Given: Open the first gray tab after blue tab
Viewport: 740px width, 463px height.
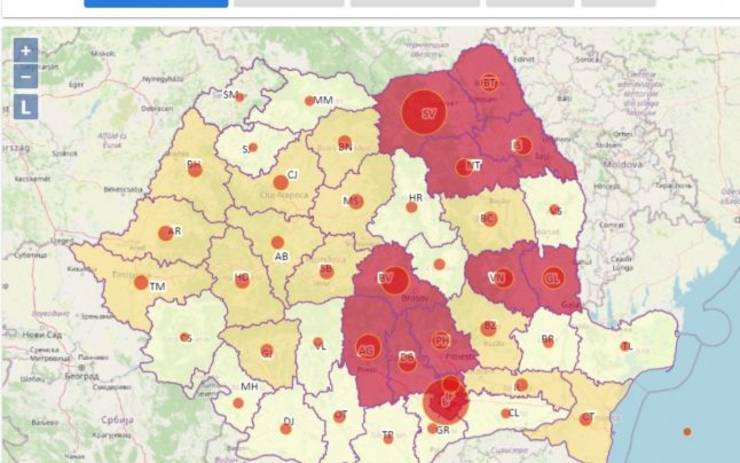Looking at the screenshot, I should tap(288, 3).
